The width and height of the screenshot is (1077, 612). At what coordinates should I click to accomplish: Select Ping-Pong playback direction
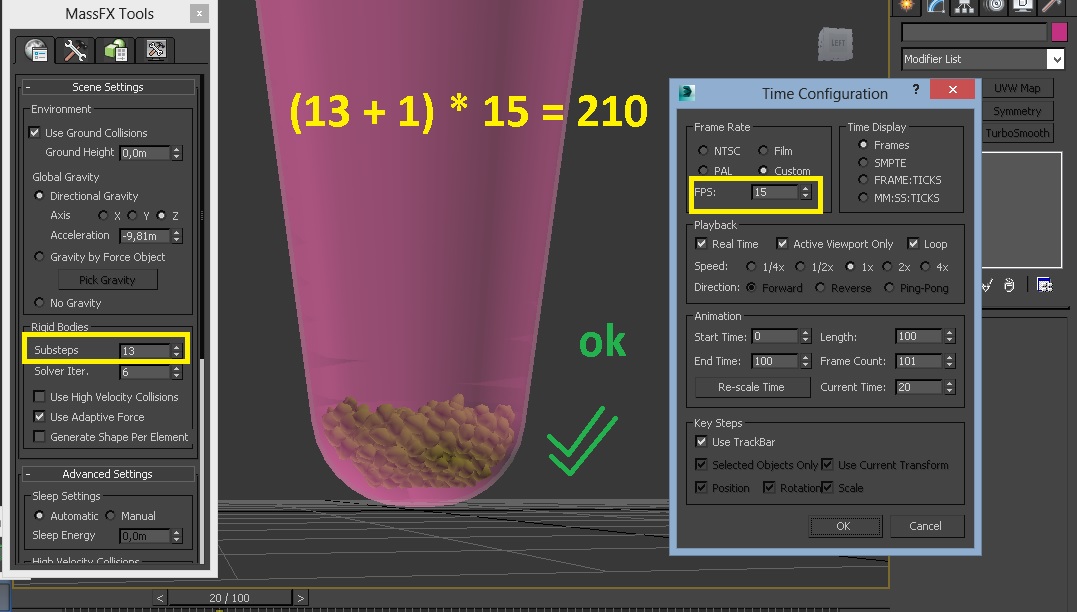click(889, 287)
